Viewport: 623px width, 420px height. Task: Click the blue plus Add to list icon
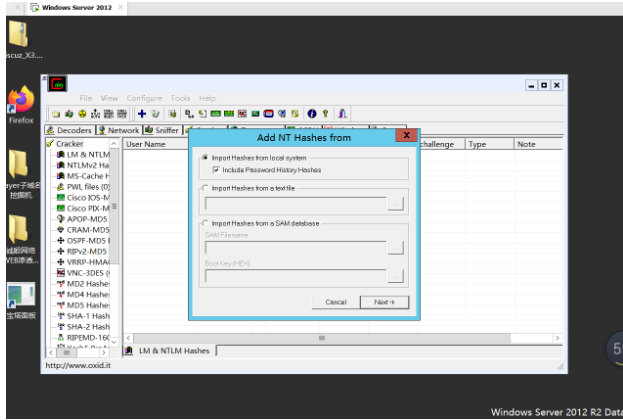coord(142,114)
